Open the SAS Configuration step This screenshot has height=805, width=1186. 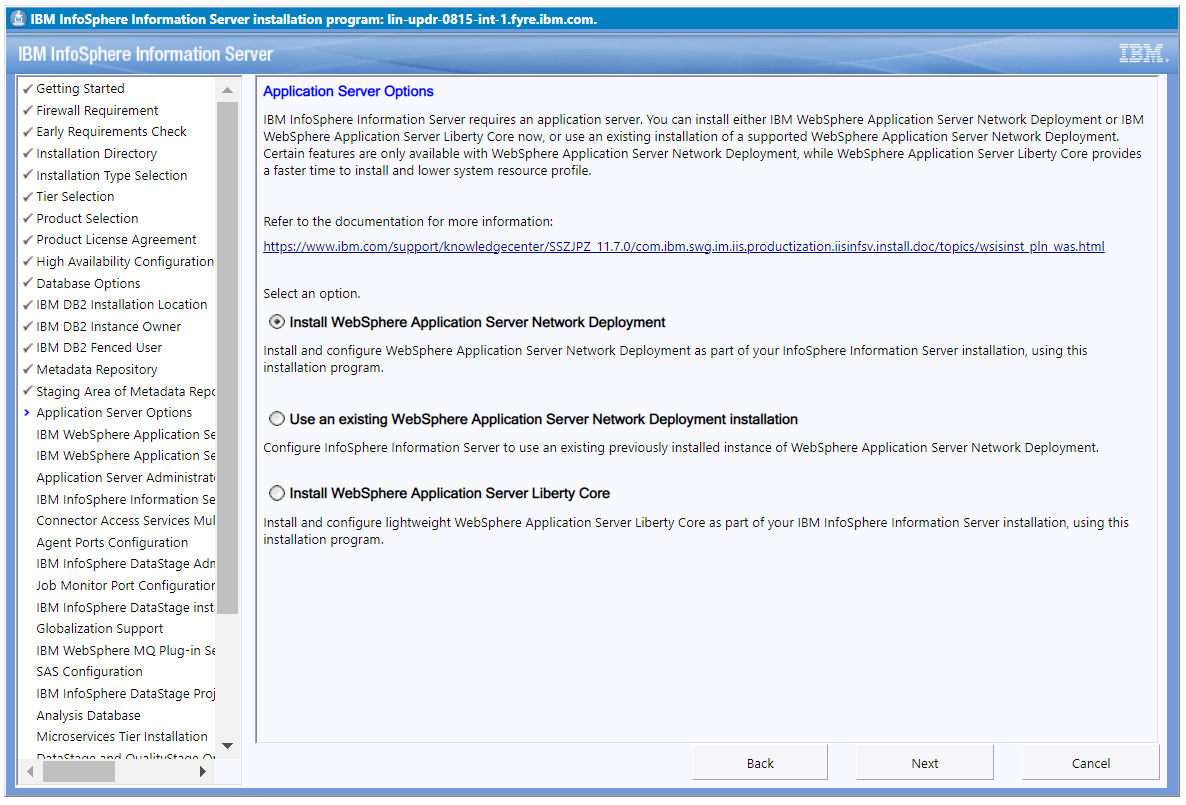click(89, 671)
